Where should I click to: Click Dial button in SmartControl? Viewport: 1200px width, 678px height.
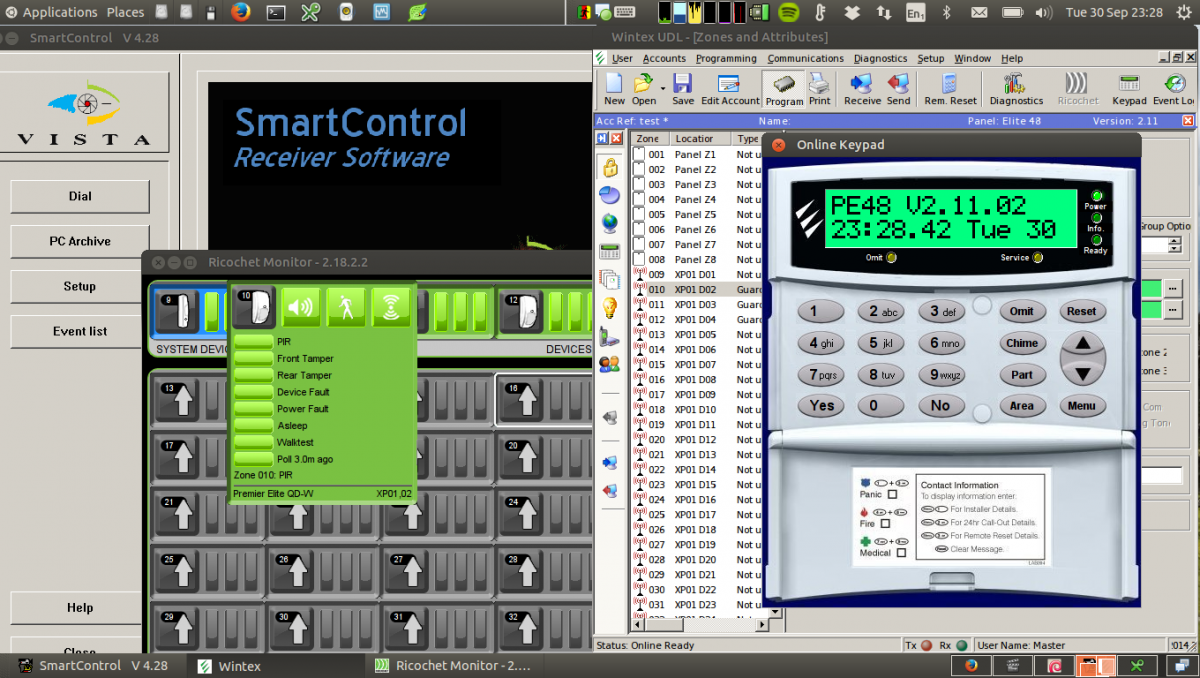pyautogui.click(x=80, y=196)
